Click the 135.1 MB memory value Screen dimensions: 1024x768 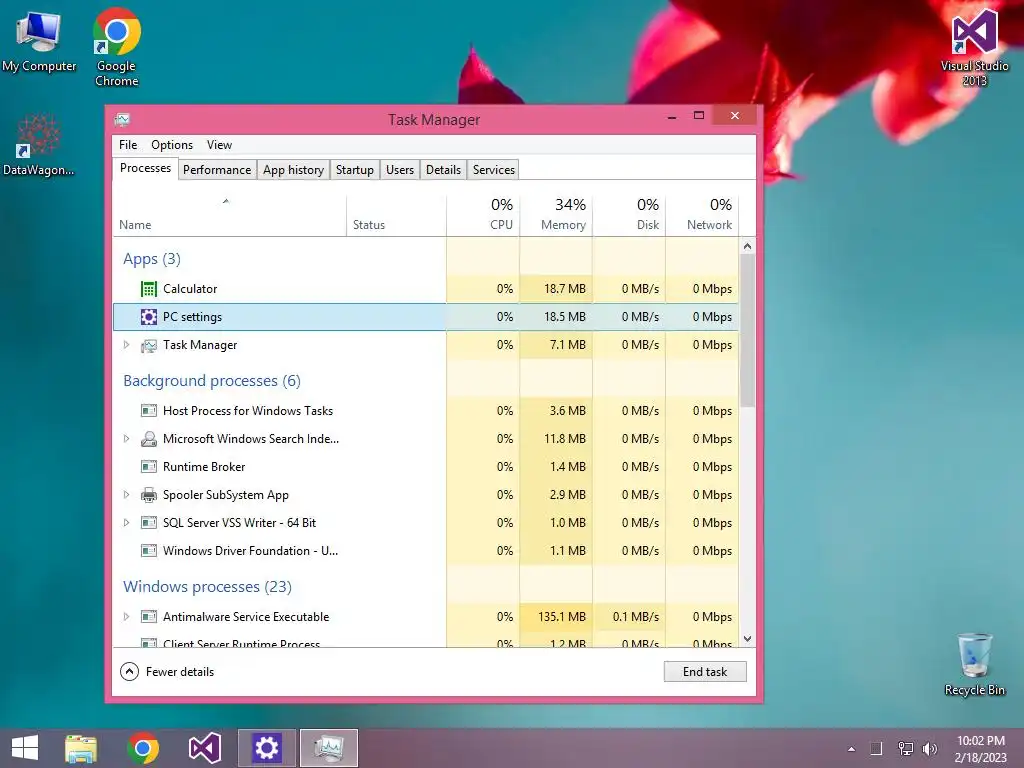(x=562, y=616)
